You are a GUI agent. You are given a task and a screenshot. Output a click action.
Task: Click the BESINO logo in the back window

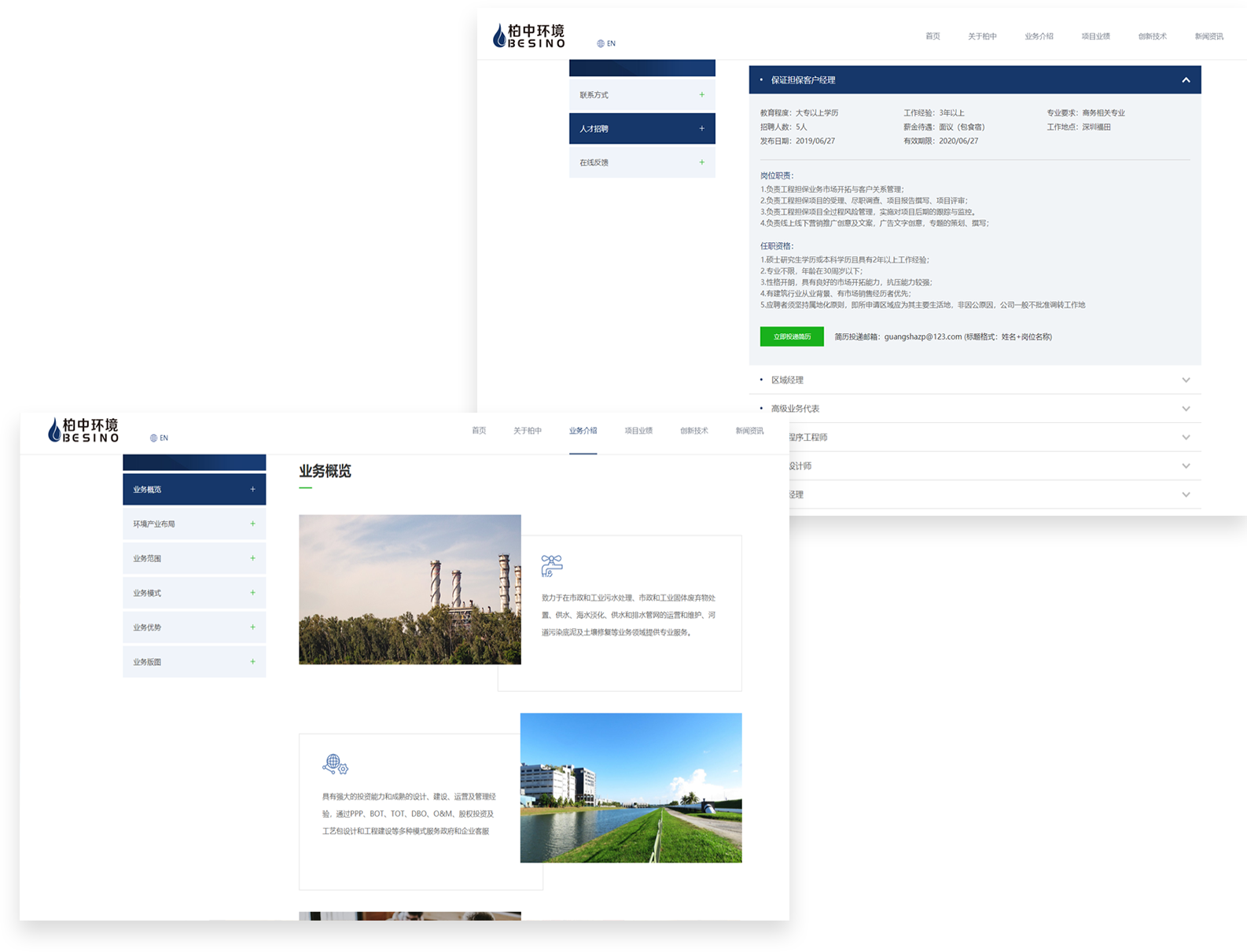(x=528, y=35)
